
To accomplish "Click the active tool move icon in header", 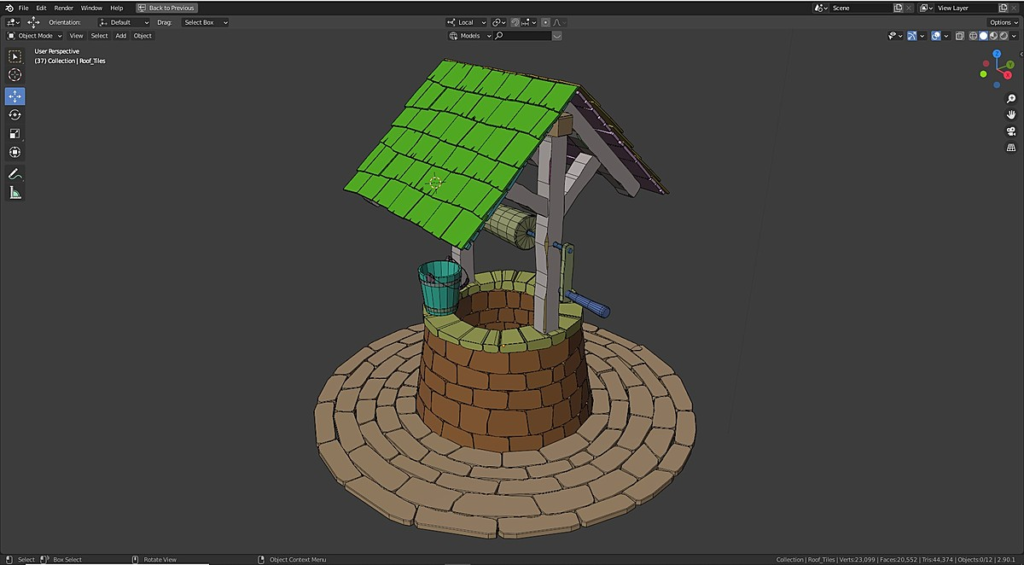I will (x=33, y=22).
